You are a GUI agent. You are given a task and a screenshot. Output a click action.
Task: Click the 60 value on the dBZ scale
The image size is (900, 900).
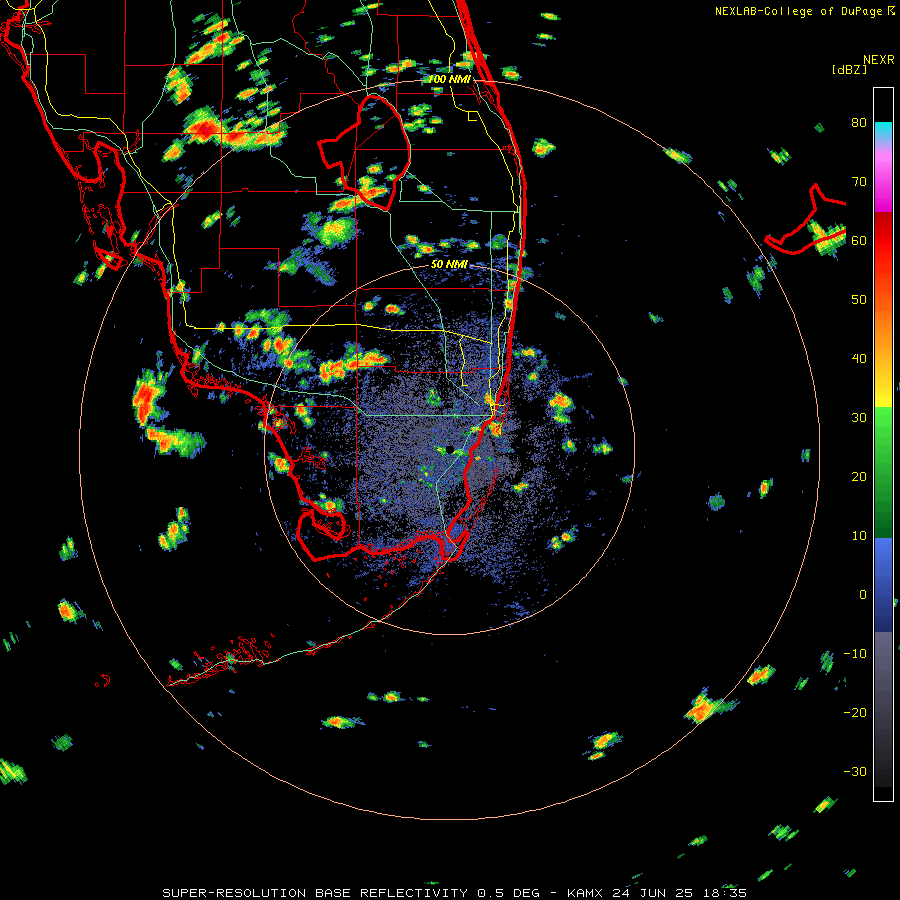pos(859,241)
